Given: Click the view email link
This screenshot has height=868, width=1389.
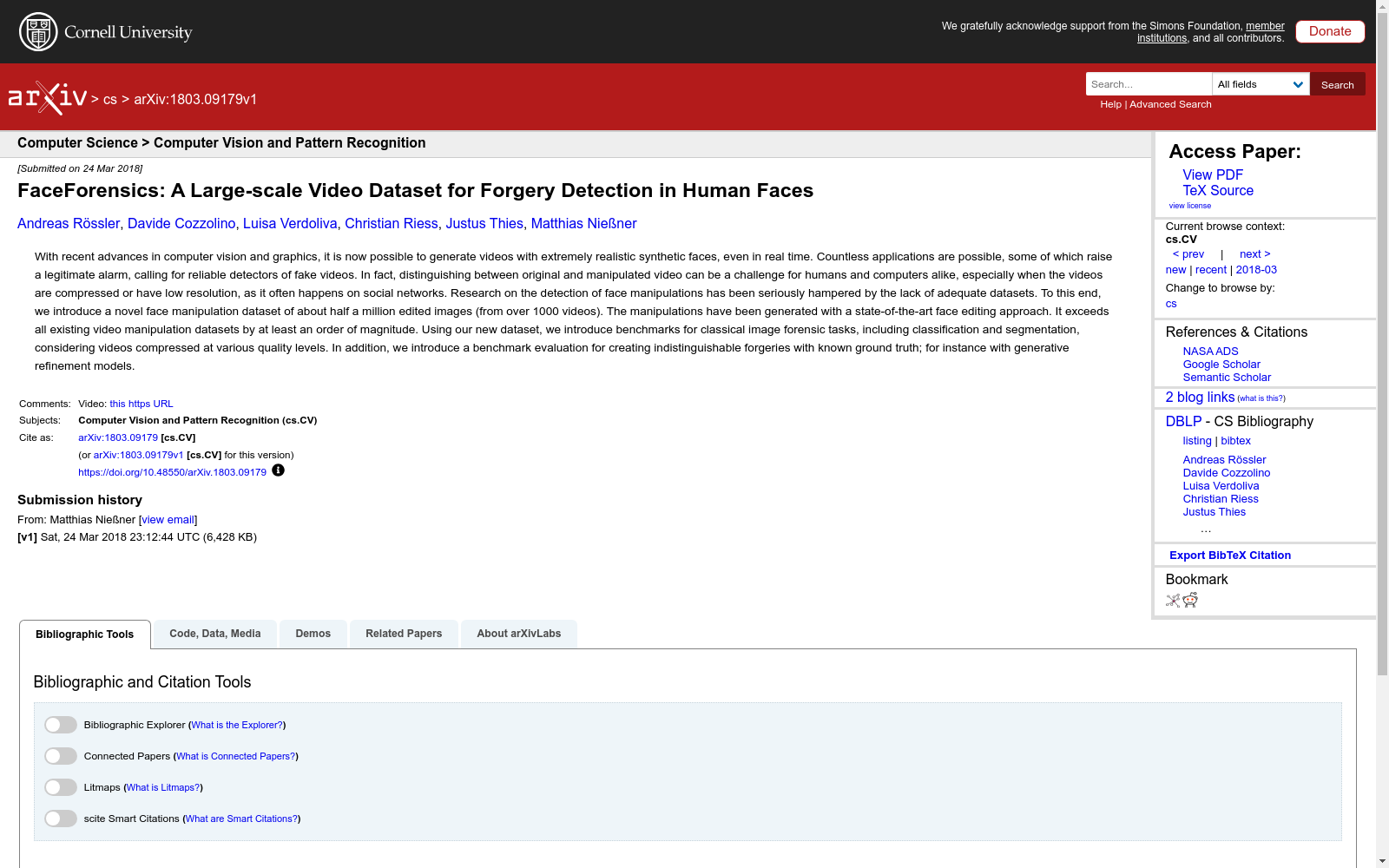Looking at the screenshot, I should (168, 520).
